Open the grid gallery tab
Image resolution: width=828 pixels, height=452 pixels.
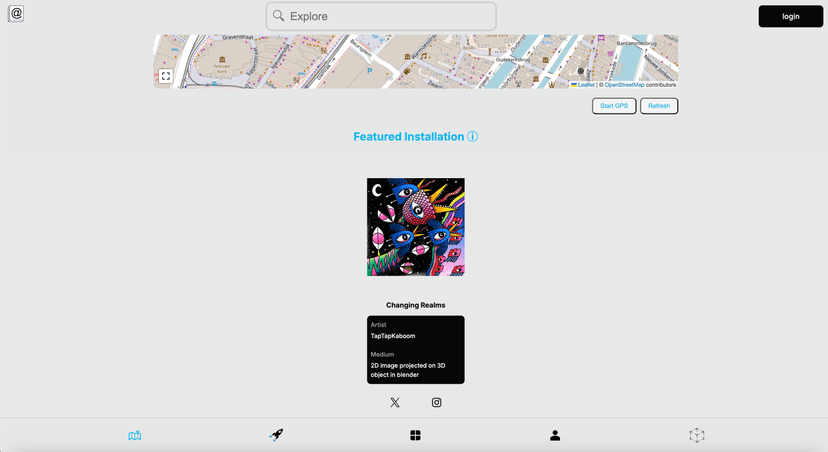415,436
